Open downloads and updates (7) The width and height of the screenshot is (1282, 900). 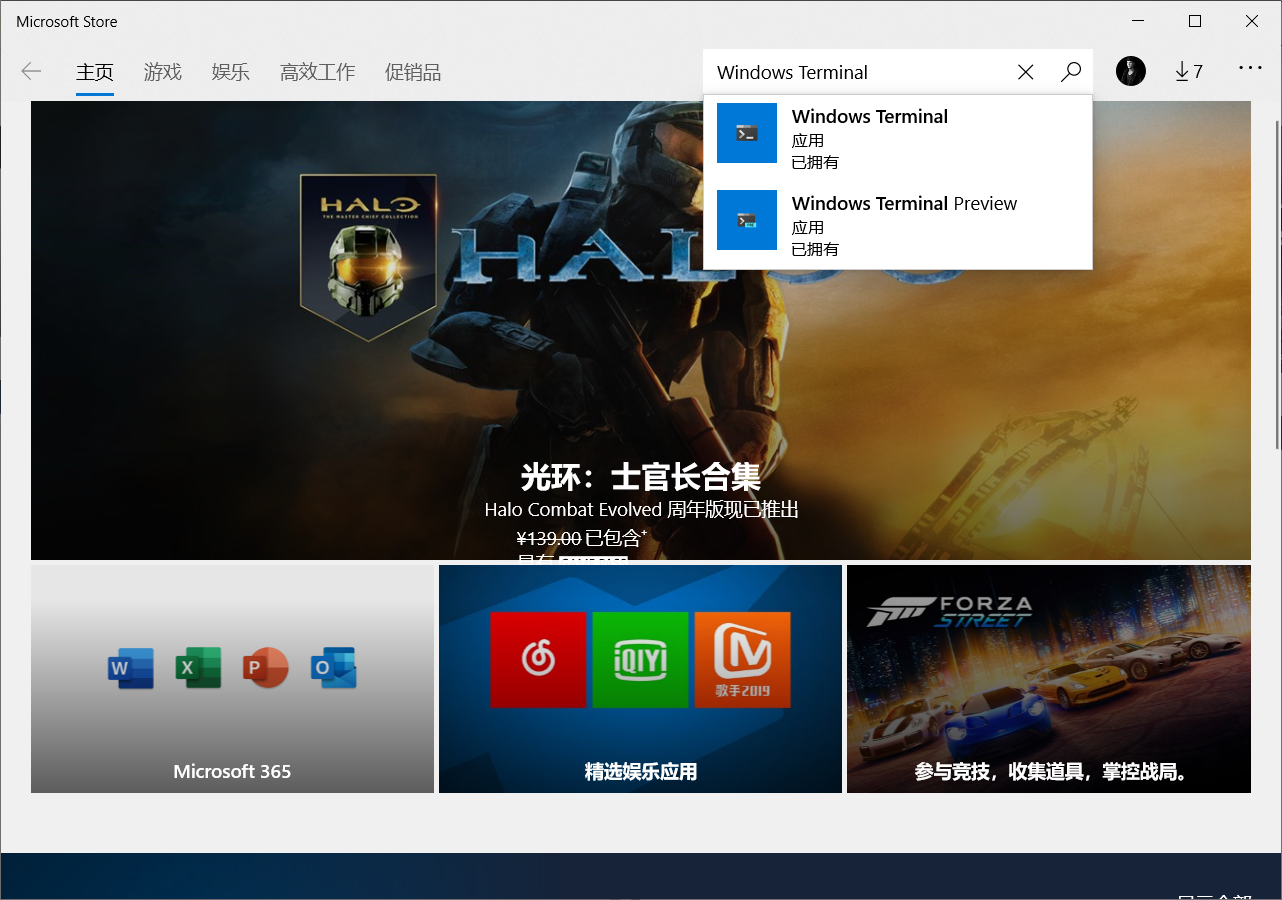click(x=1188, y=71)
